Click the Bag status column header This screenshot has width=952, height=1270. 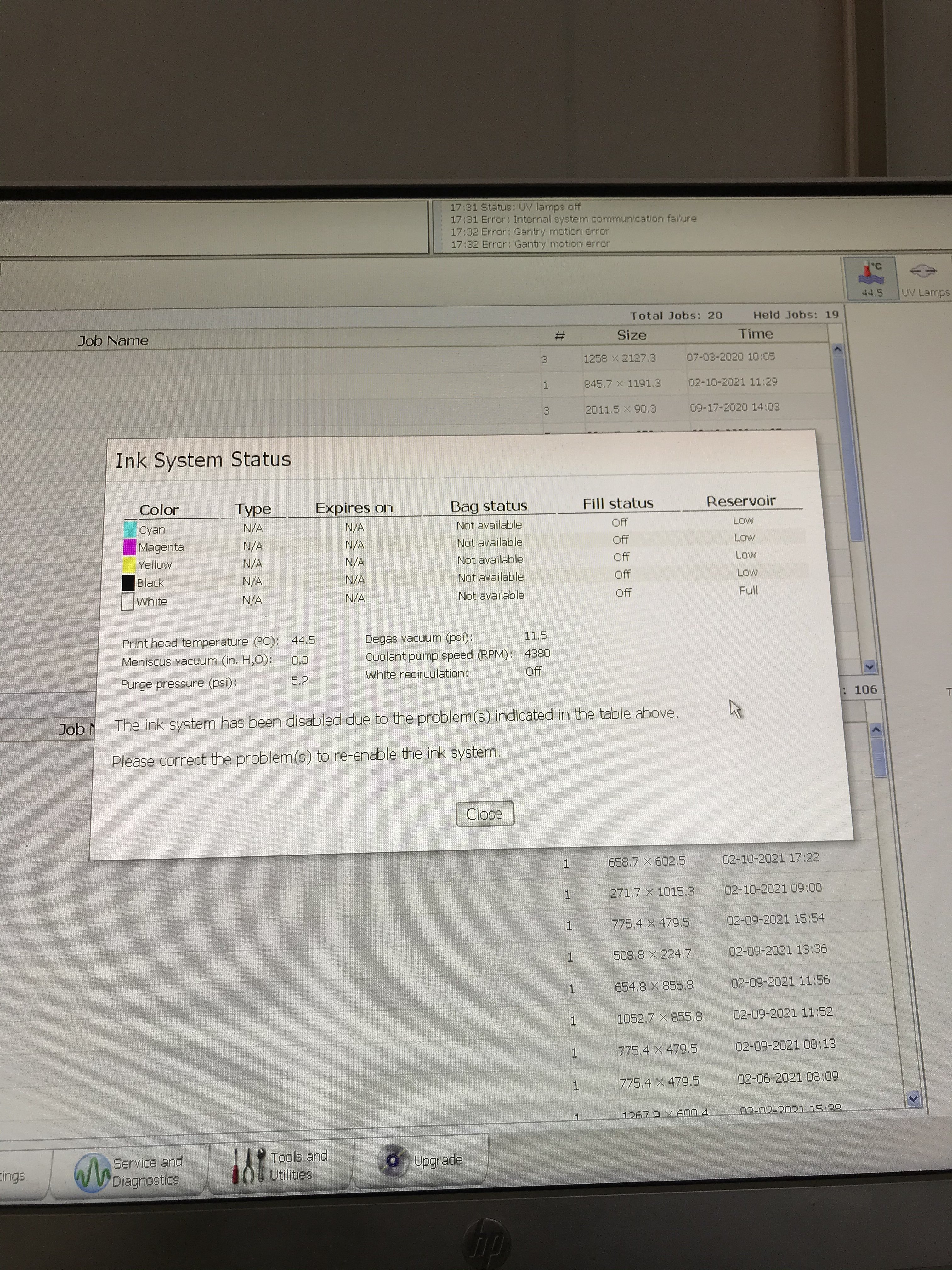tap(488, 506)
